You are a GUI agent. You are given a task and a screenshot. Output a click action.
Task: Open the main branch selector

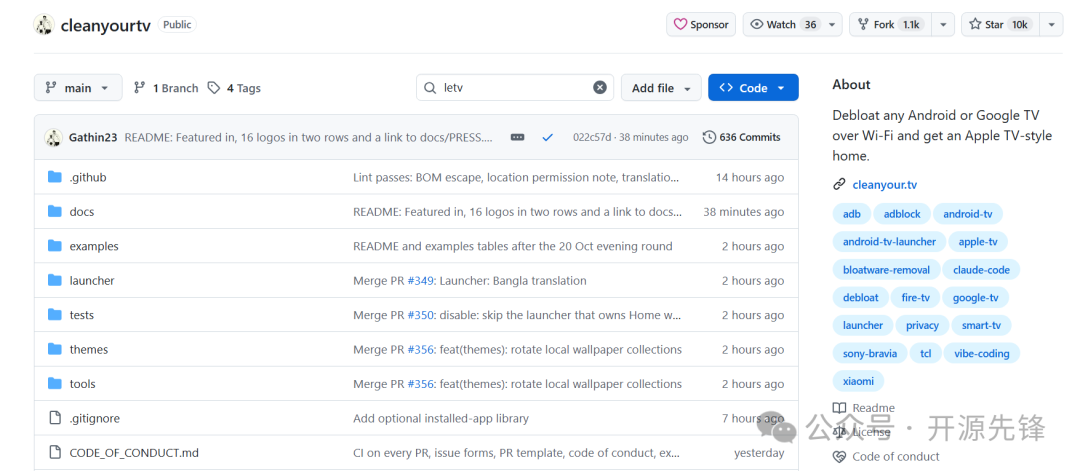78,87
